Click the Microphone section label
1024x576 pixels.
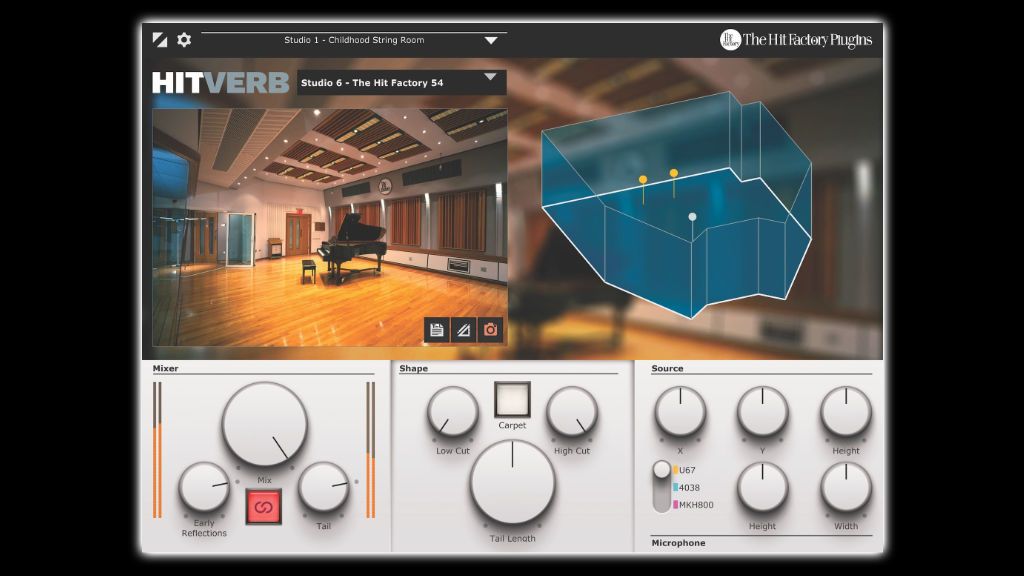pos(678,543)
